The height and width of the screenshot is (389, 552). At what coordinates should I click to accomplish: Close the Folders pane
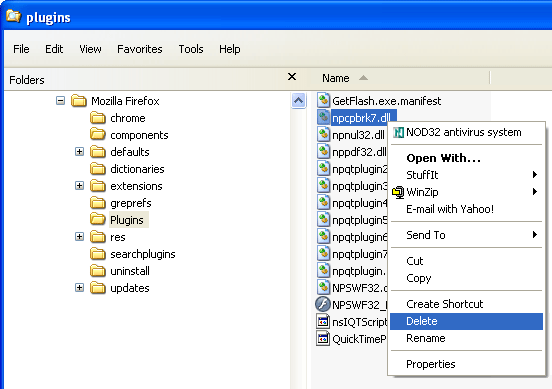(x=292, y=76)
